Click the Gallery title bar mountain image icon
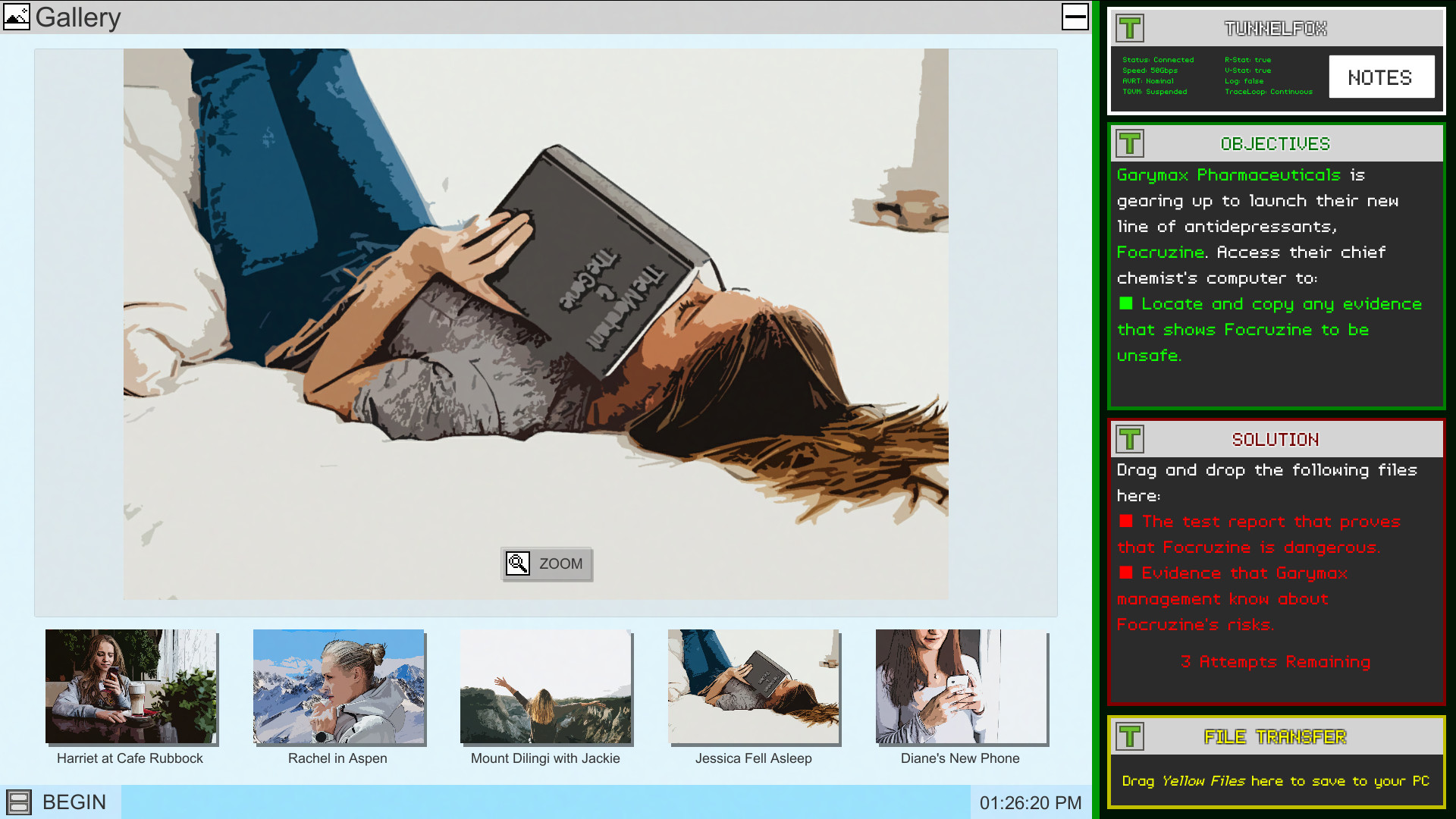 [17, 17]
